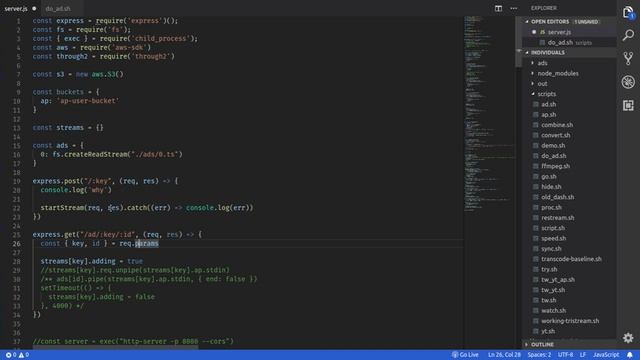Open tw_yt_ap.sh in the file tree
Viewport: 640px width, 360px height.
pyautogui.click(x=557, y=280)
